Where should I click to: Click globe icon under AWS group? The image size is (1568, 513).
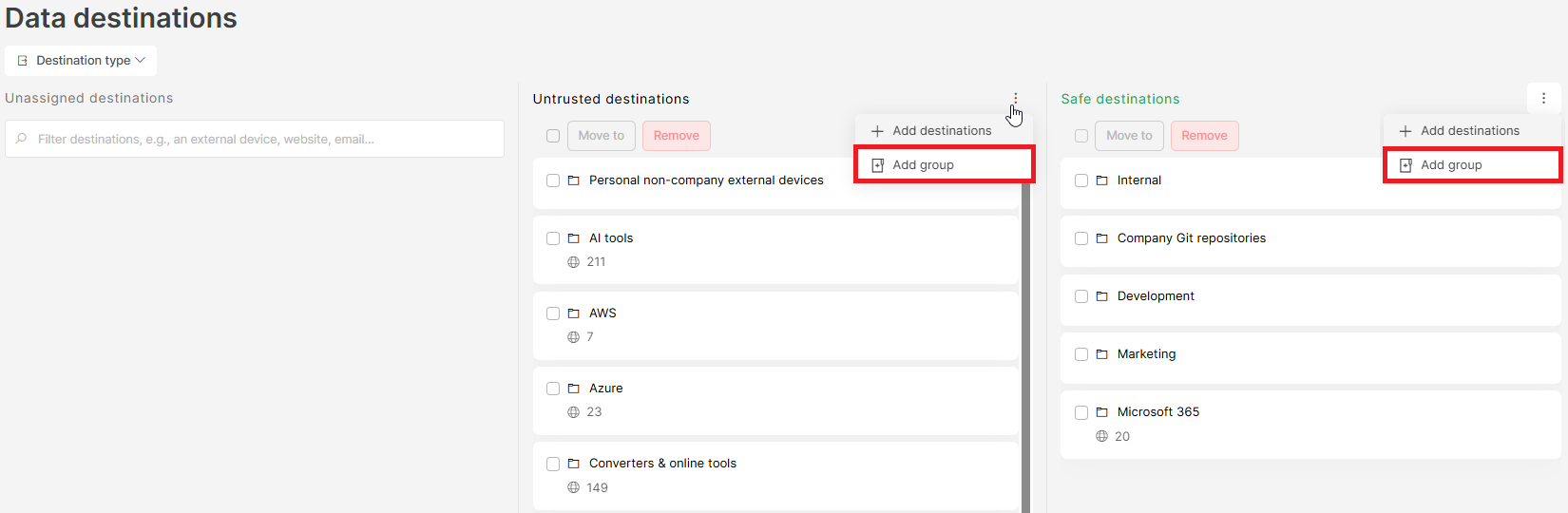pos(573,337)
